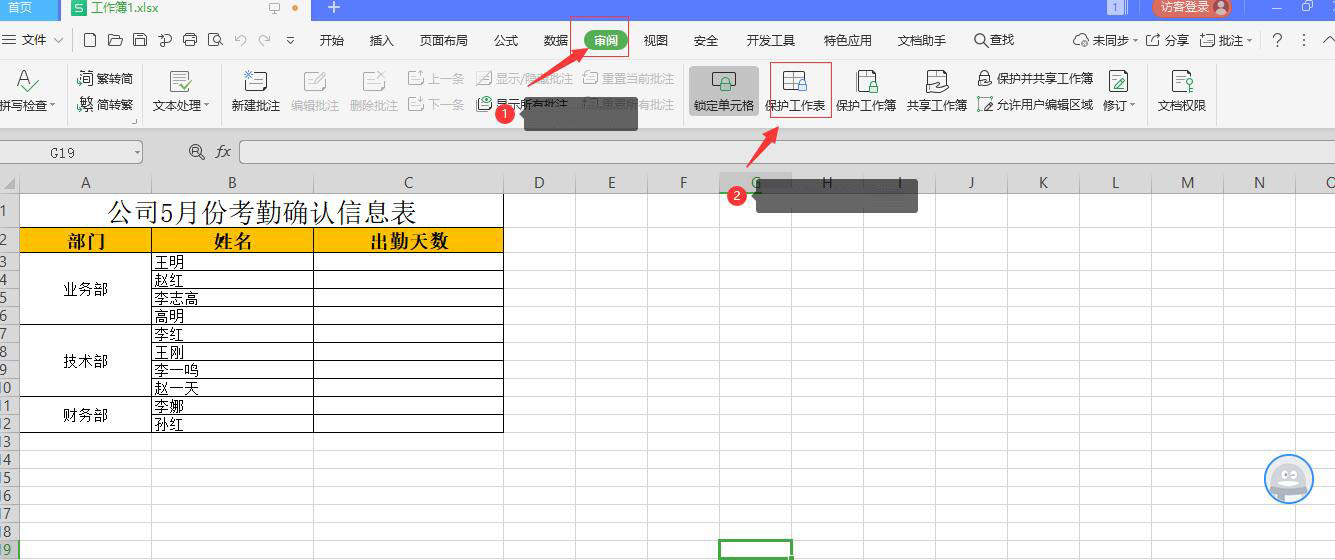The width and height of the screenshot is (1335, 560).
Task: Click the cell containing 王明
Action: [x=232, y=262]
